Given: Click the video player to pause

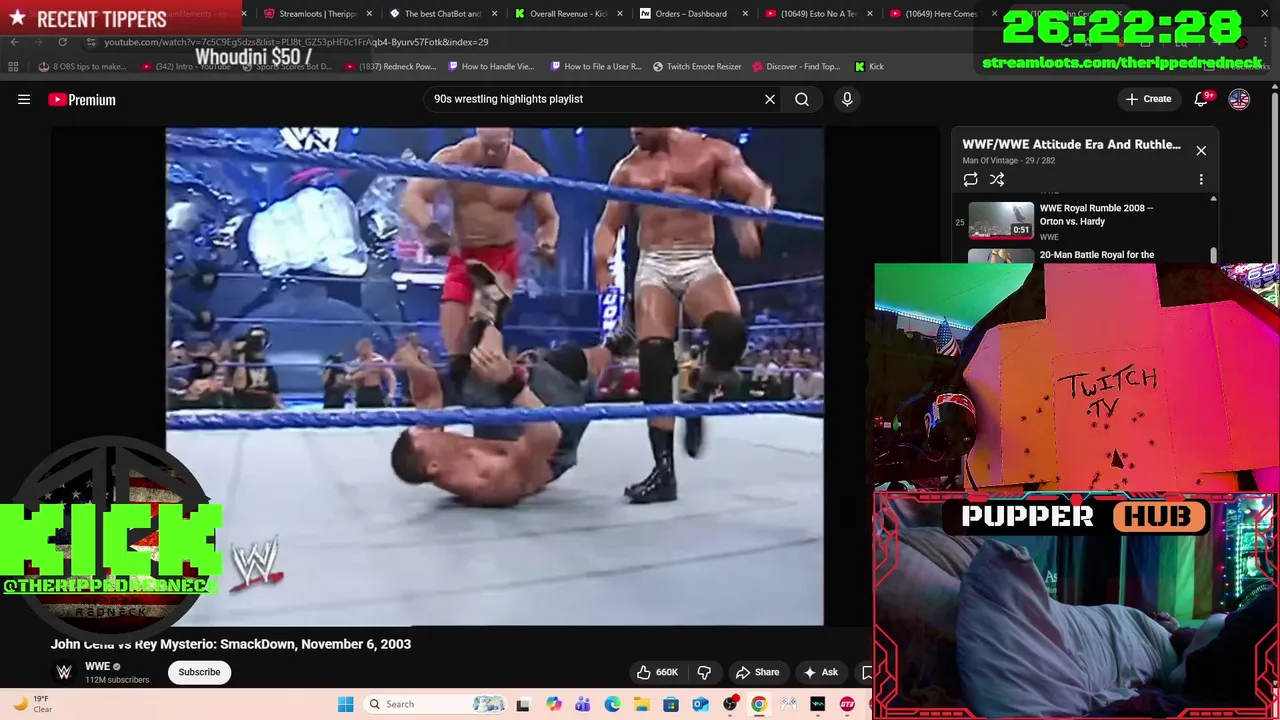Looking at the screenshot, I should 494,376.
